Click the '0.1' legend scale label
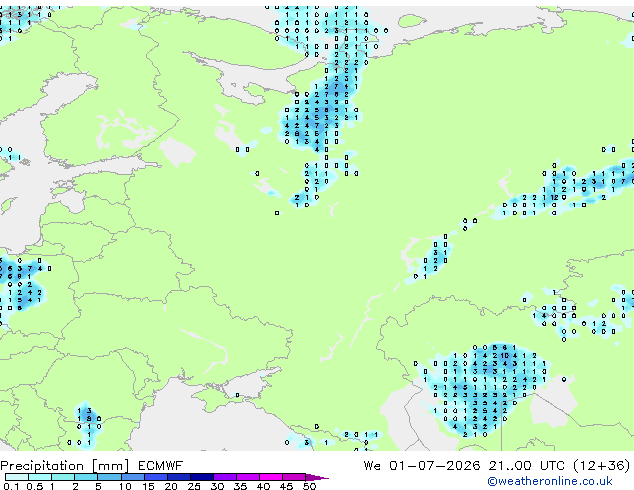Viewport: 634px width, 490px height. tap(11, 486)
